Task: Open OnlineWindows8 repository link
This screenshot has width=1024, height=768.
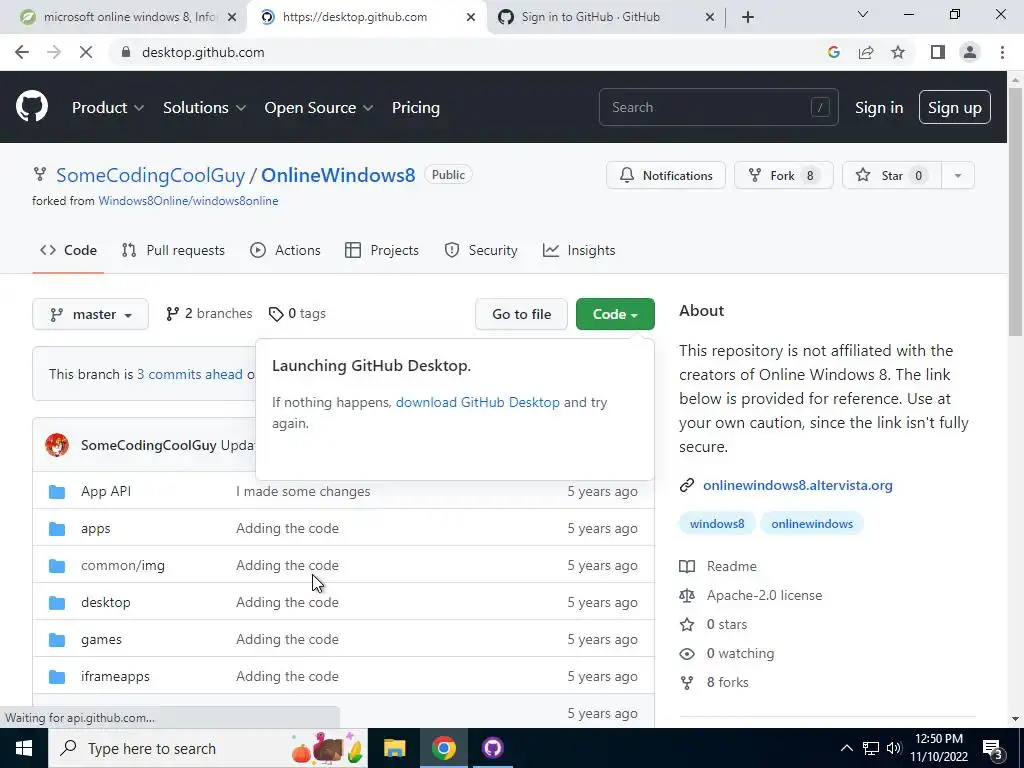Action: point(338,175)
